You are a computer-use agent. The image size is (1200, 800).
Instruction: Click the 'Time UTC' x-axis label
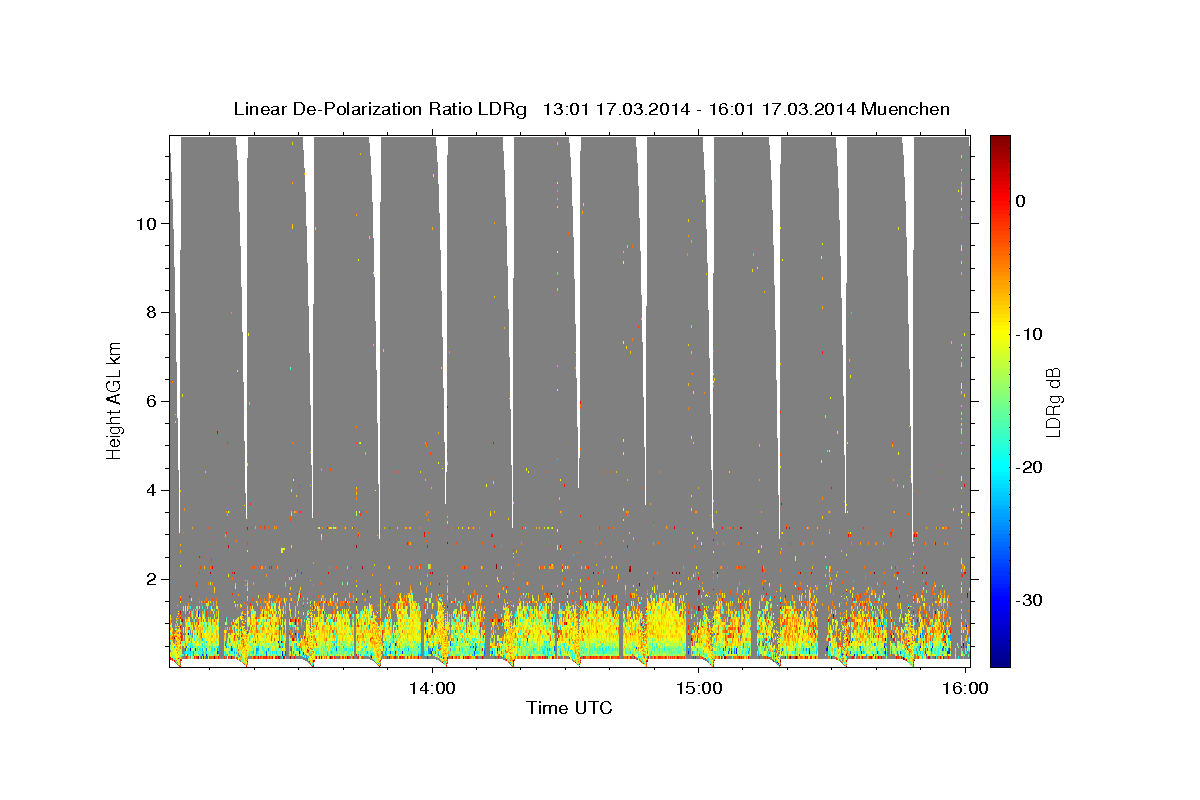569,709
